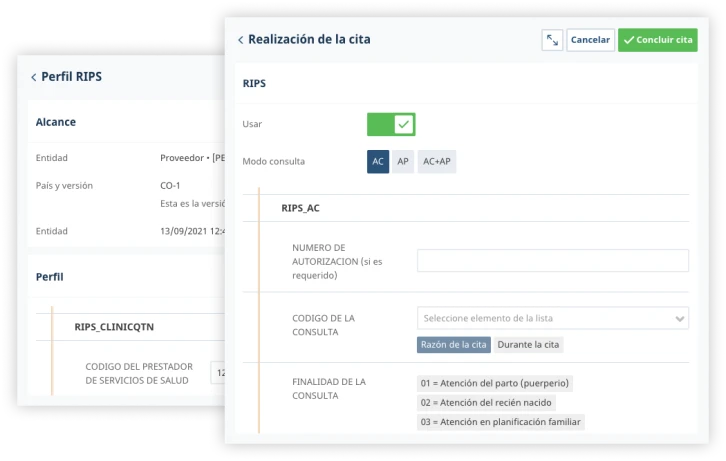Choose 03 = Atención en planificación familiar
Screen dimensions: 726x461
pyautogui.click(x=501, y=422)
